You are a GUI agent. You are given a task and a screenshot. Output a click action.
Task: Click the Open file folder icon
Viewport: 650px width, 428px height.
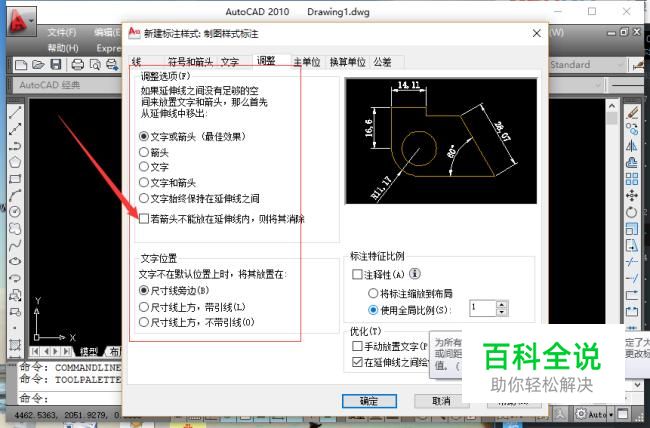[x=38, y=65]
